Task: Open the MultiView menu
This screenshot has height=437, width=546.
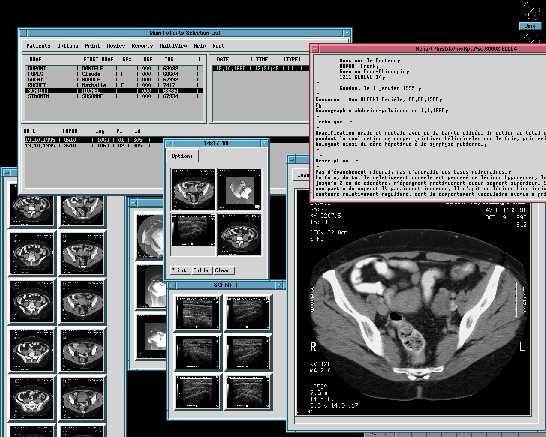Action: coord(173,46)
